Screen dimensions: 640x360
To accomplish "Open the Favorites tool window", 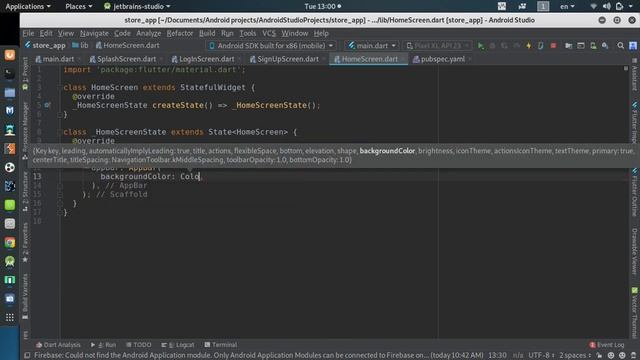I will tap(25, 242).
